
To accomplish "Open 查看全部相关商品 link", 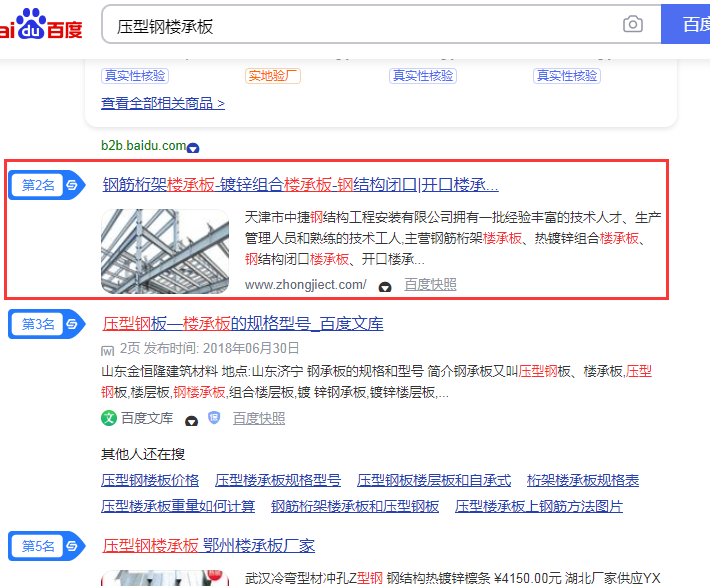I will [x=163, y=103].
